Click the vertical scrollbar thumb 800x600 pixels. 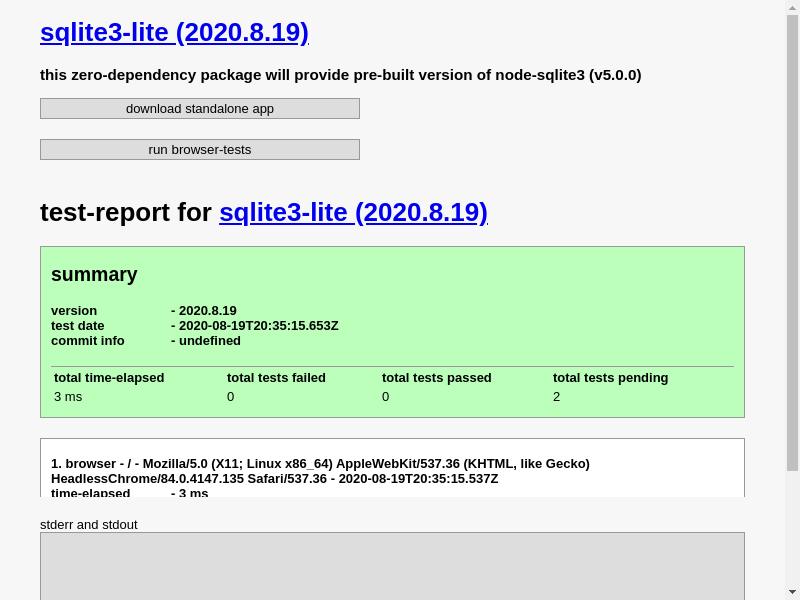[792, 243]
